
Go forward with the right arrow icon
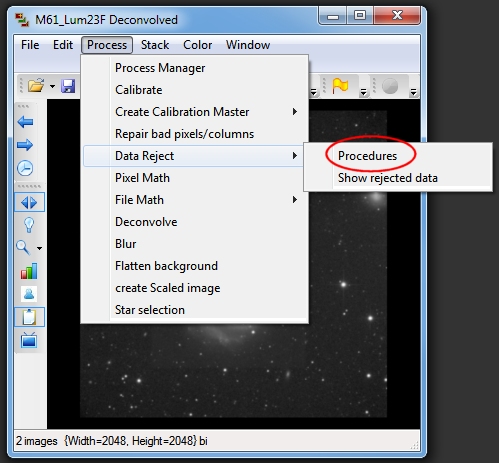coord(25,145)
